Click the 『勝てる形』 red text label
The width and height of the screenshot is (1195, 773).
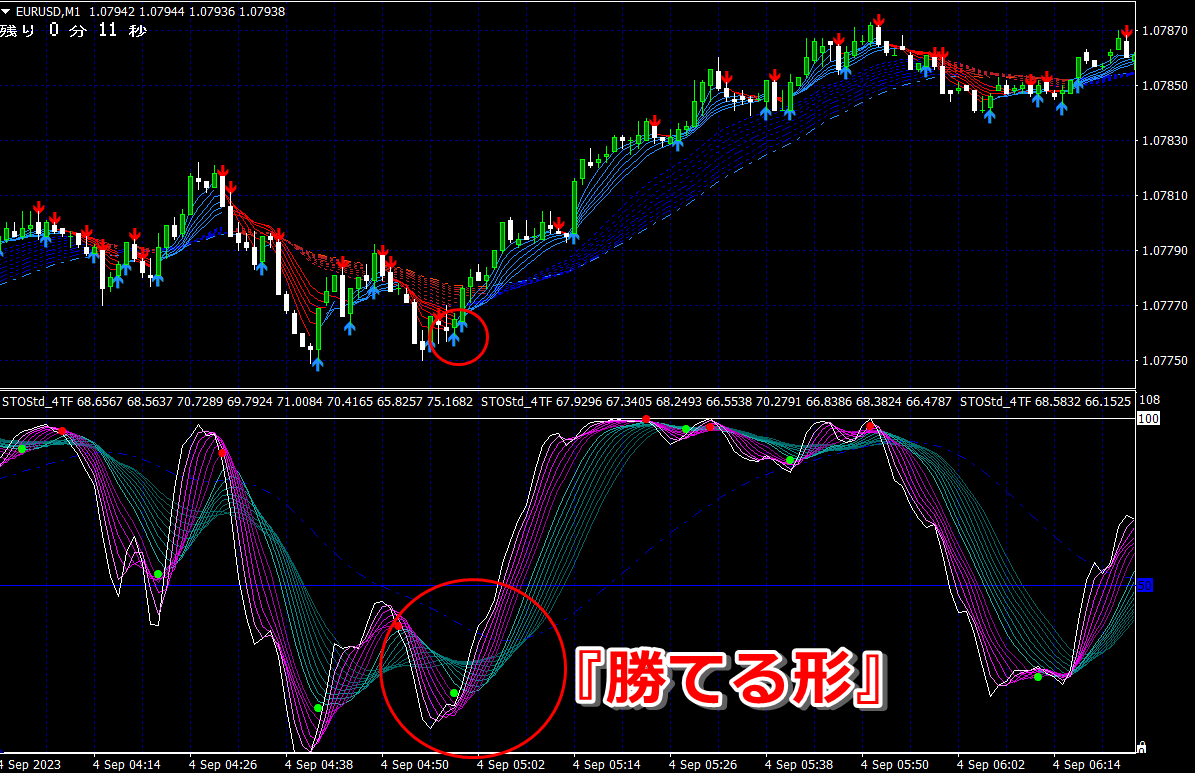[x=730, y=678]
